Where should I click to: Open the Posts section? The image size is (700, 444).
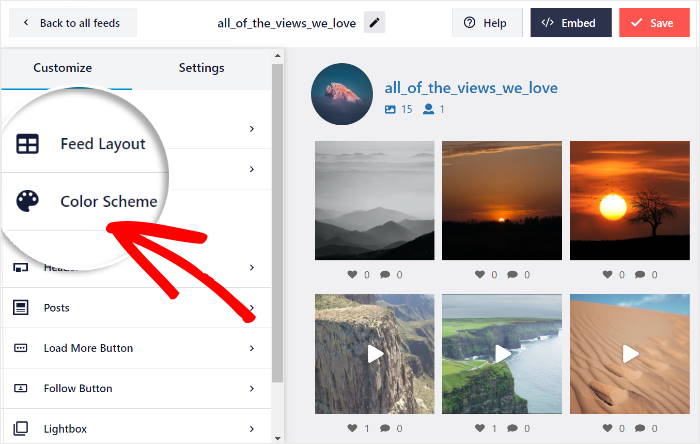pyautogui.click(x=136, y=307)
